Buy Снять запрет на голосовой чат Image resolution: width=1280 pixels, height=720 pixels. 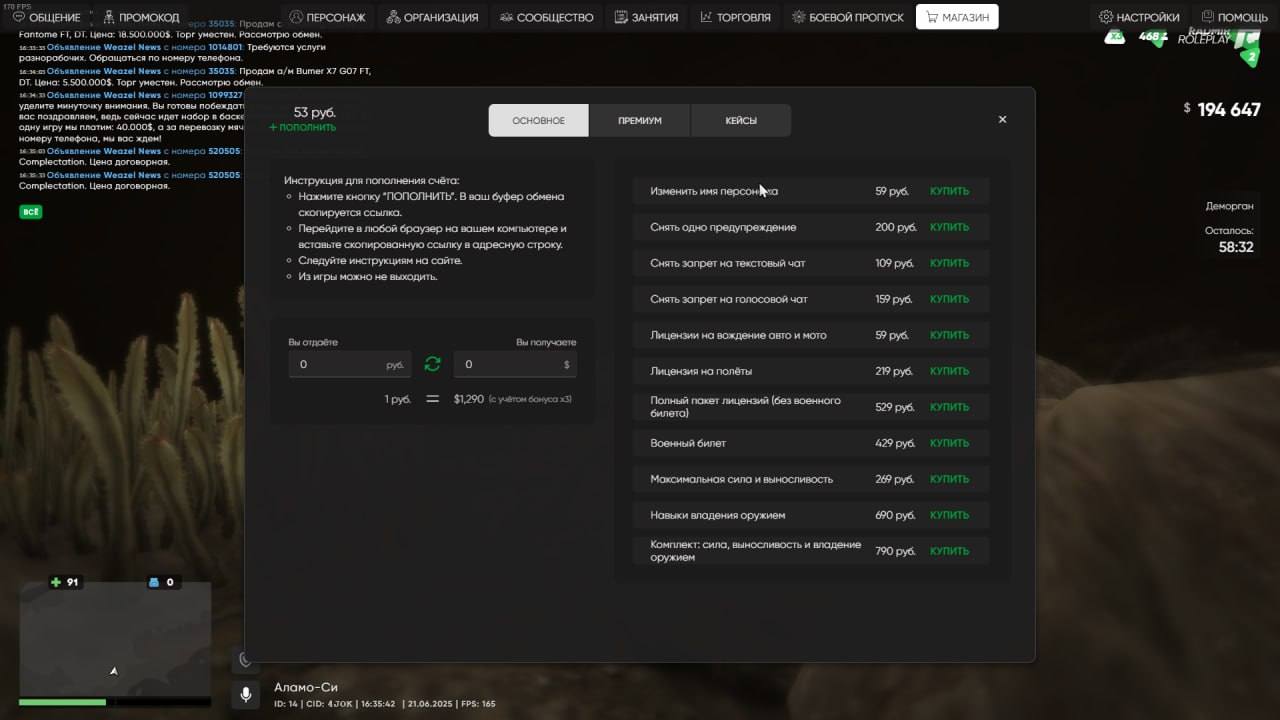(949, 299)
